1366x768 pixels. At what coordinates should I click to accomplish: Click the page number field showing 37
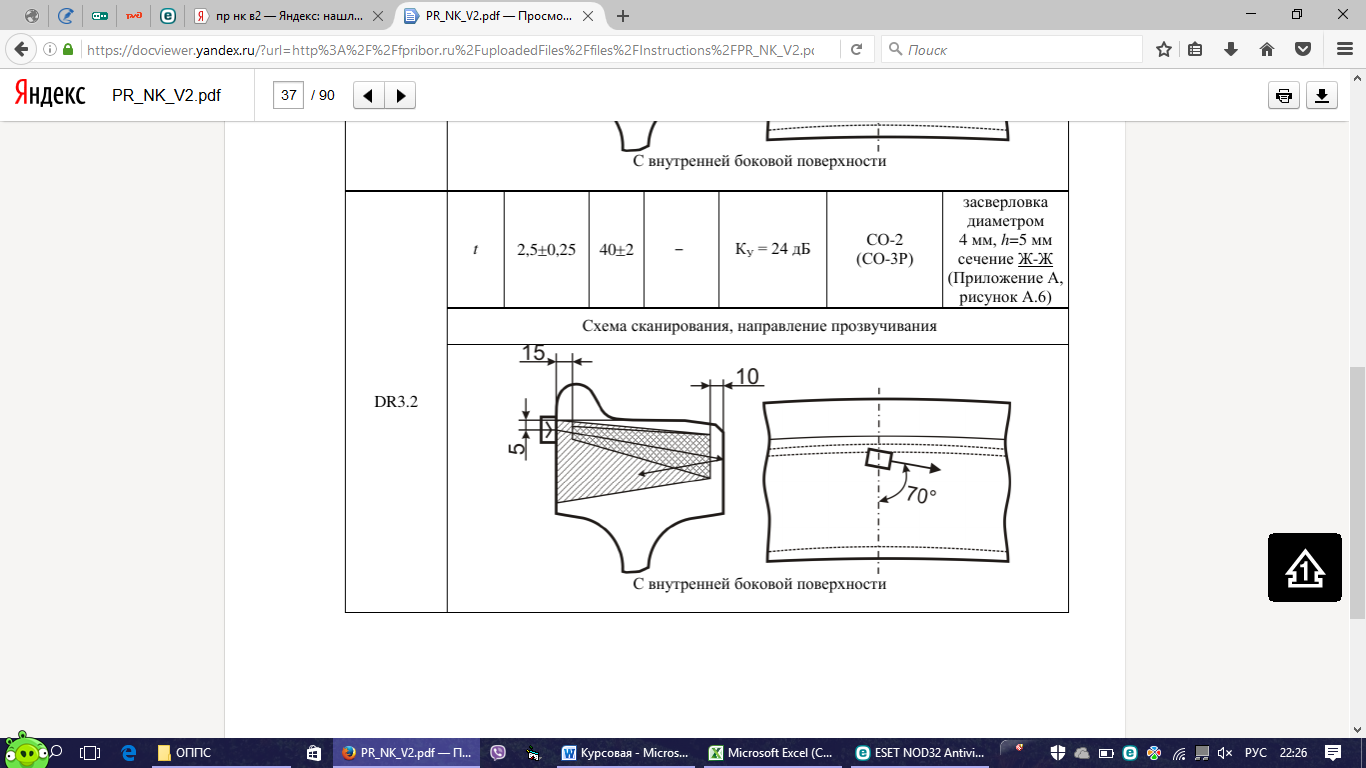point(289,95)
